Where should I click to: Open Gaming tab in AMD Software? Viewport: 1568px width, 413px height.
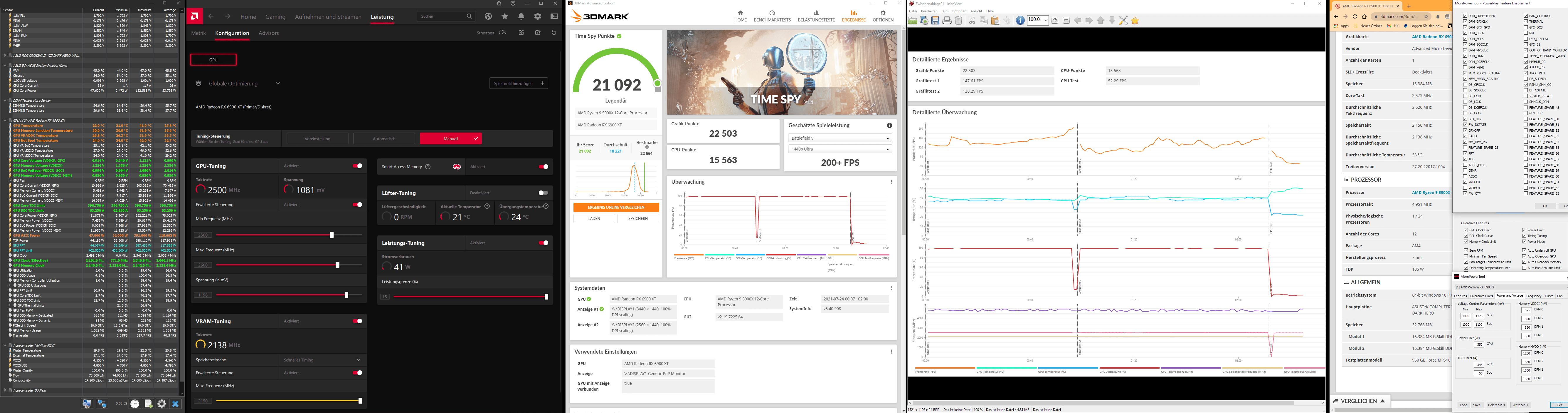[x=275, y=16]
